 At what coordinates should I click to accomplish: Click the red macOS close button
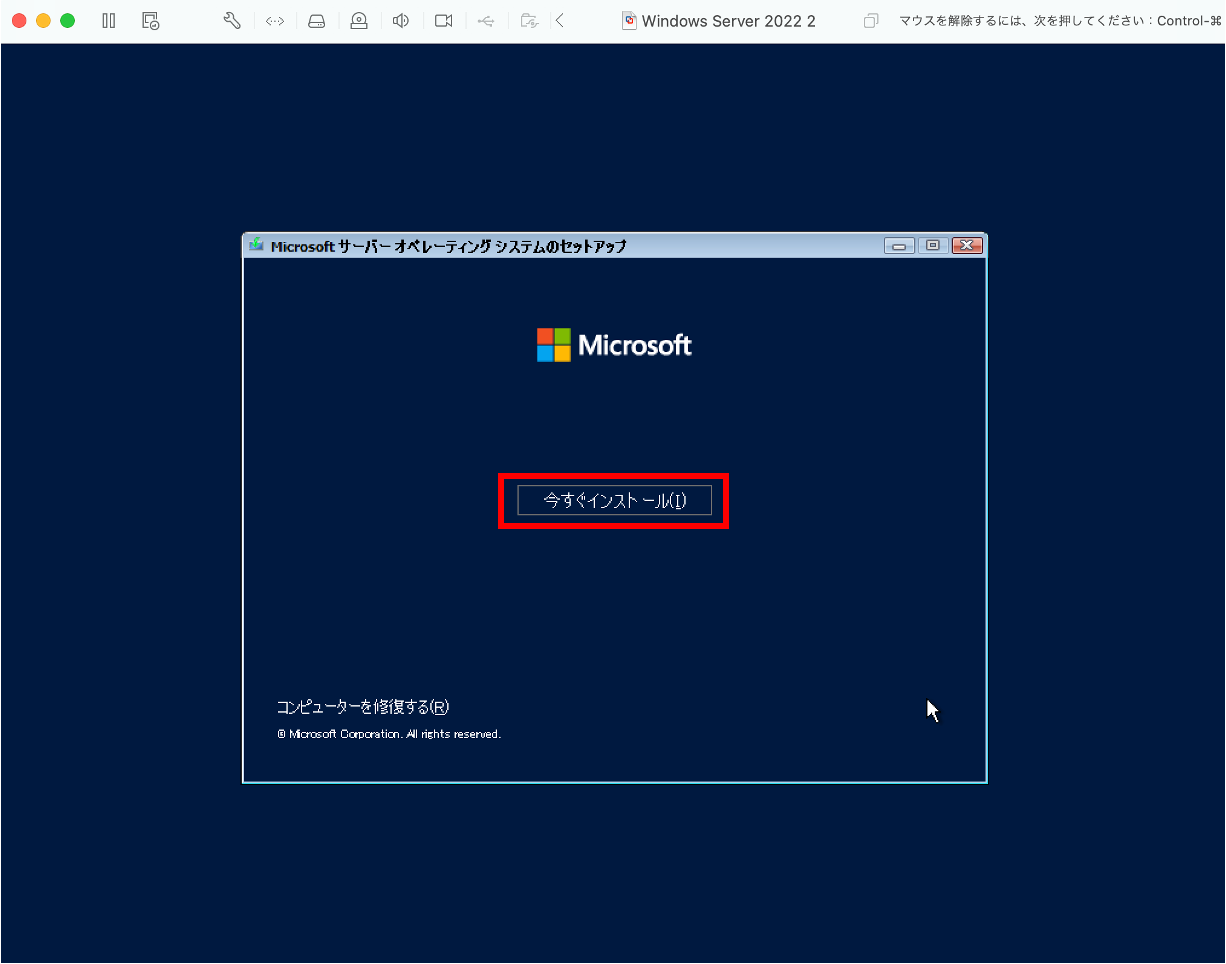click(x=19, y=21)
